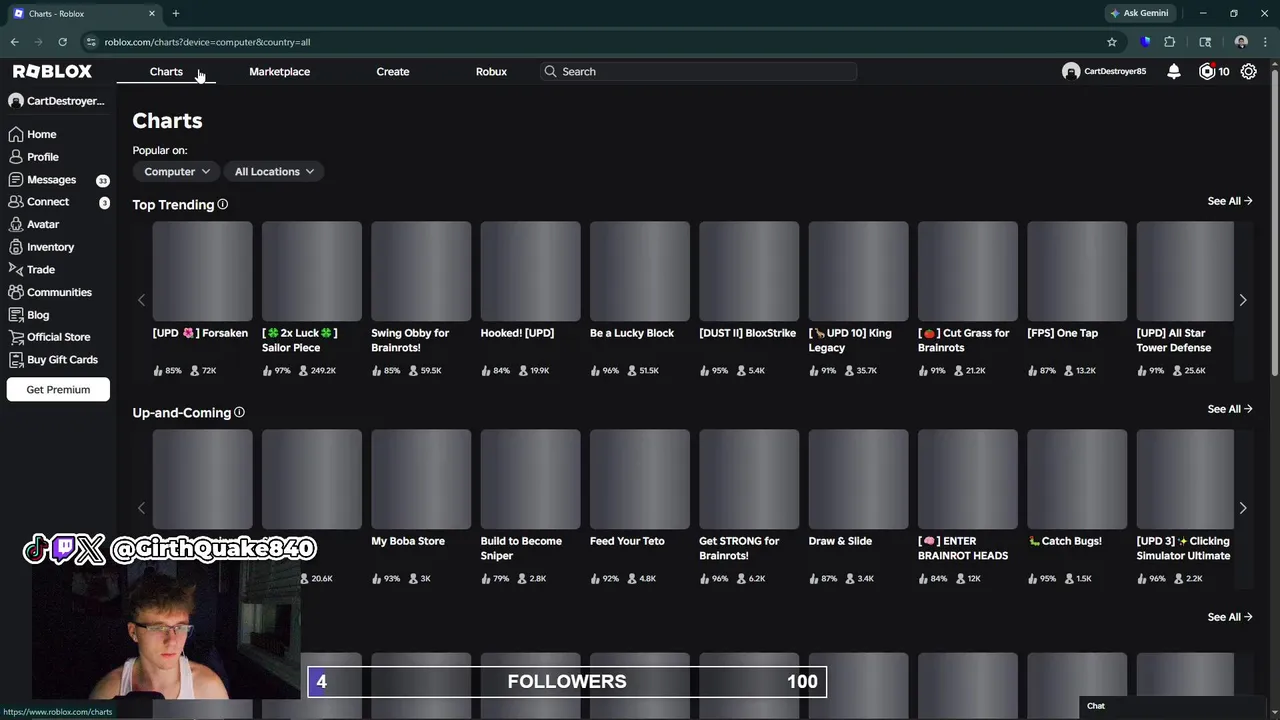Image resolution: width=1280 pixels, height=720 pixels.
Task: Open the Robux balance icon
Action: click(x=1207, y=71)
